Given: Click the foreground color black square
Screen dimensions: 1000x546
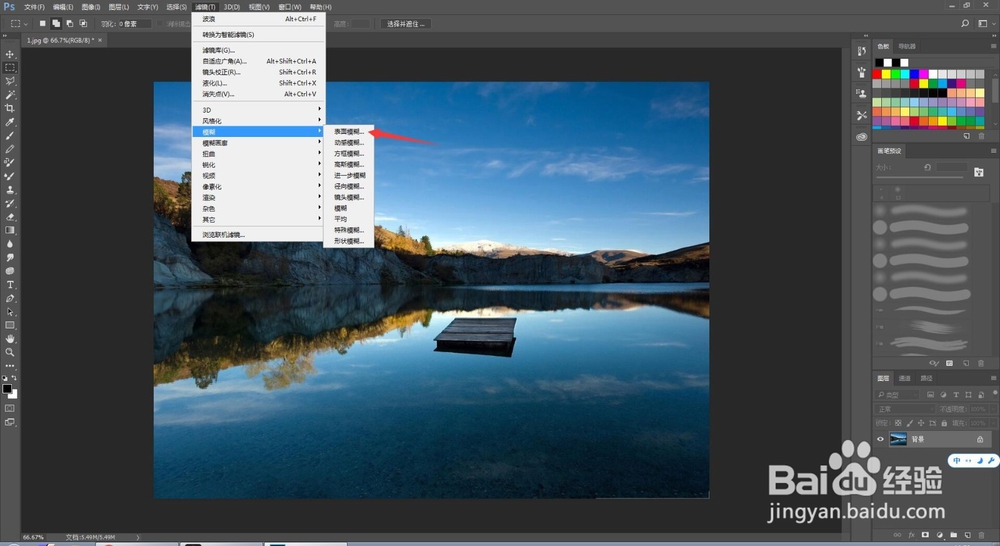Looking at the screenshot, I should (7, 389).
